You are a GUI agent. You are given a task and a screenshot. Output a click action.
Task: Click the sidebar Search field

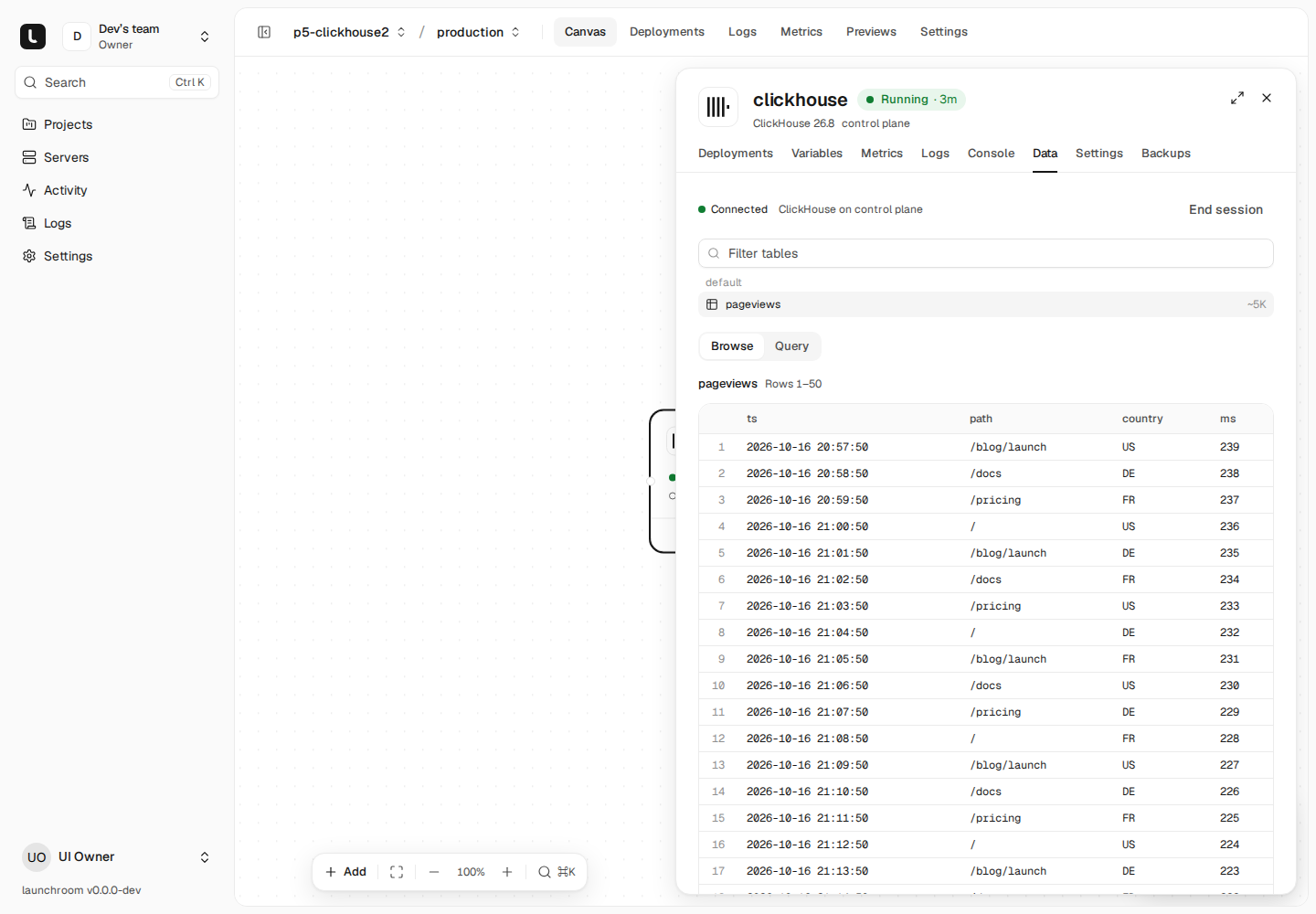(117, 82)
